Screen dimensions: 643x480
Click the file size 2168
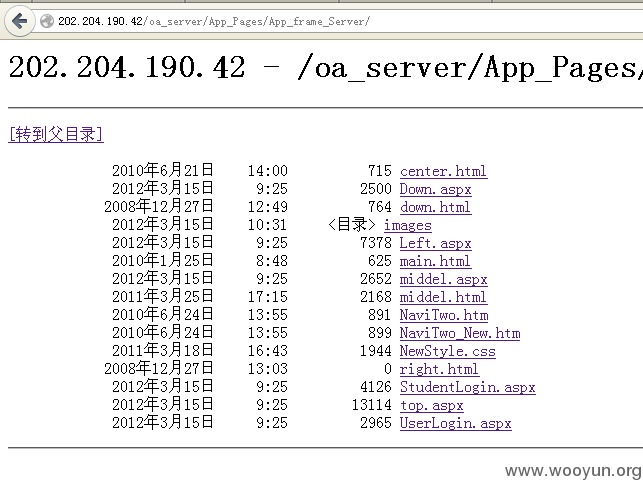(x=376, y=297)
